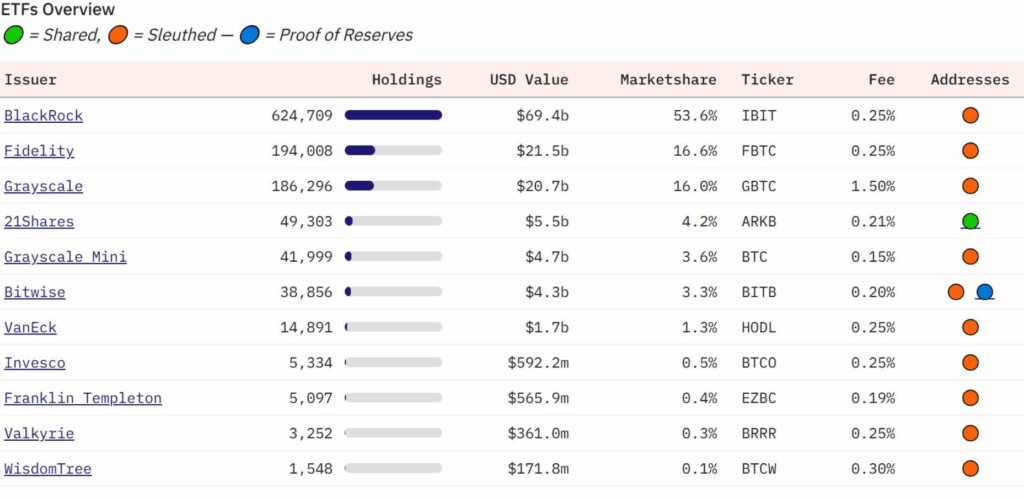Click the Addresses column header

[970, 80]
